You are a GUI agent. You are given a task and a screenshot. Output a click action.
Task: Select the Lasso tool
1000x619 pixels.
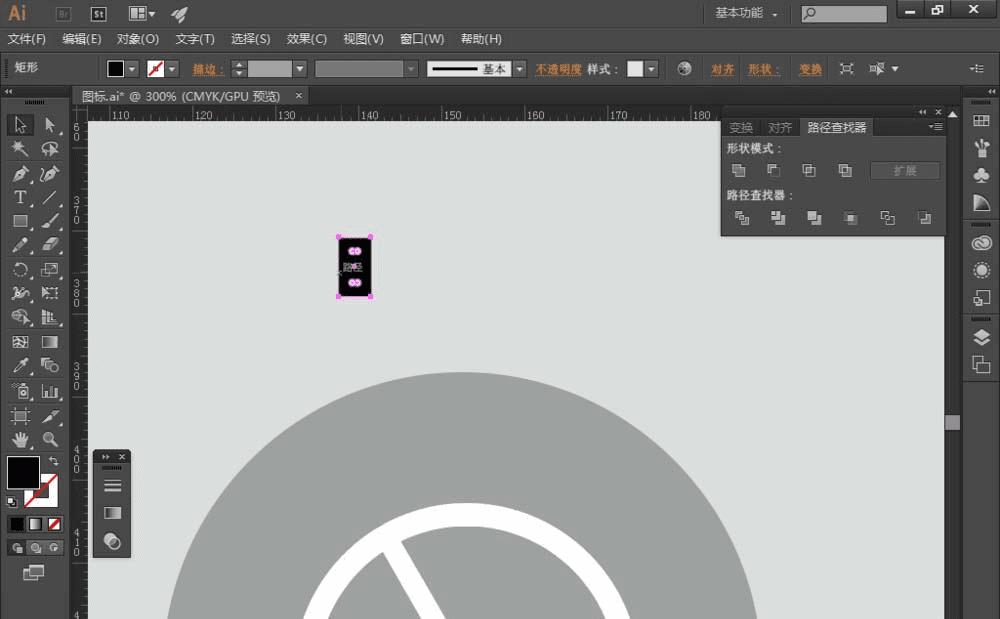(x=50, y=149)
